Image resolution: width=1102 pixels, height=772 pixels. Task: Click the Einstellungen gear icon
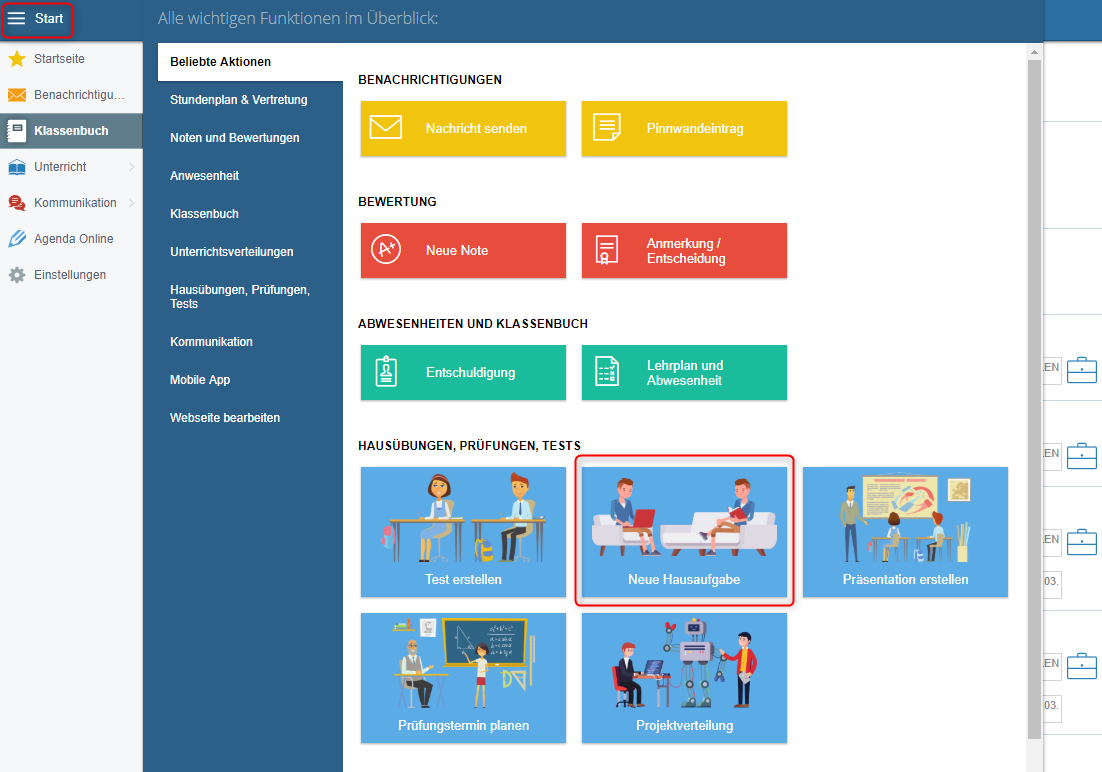click(17, 275)
